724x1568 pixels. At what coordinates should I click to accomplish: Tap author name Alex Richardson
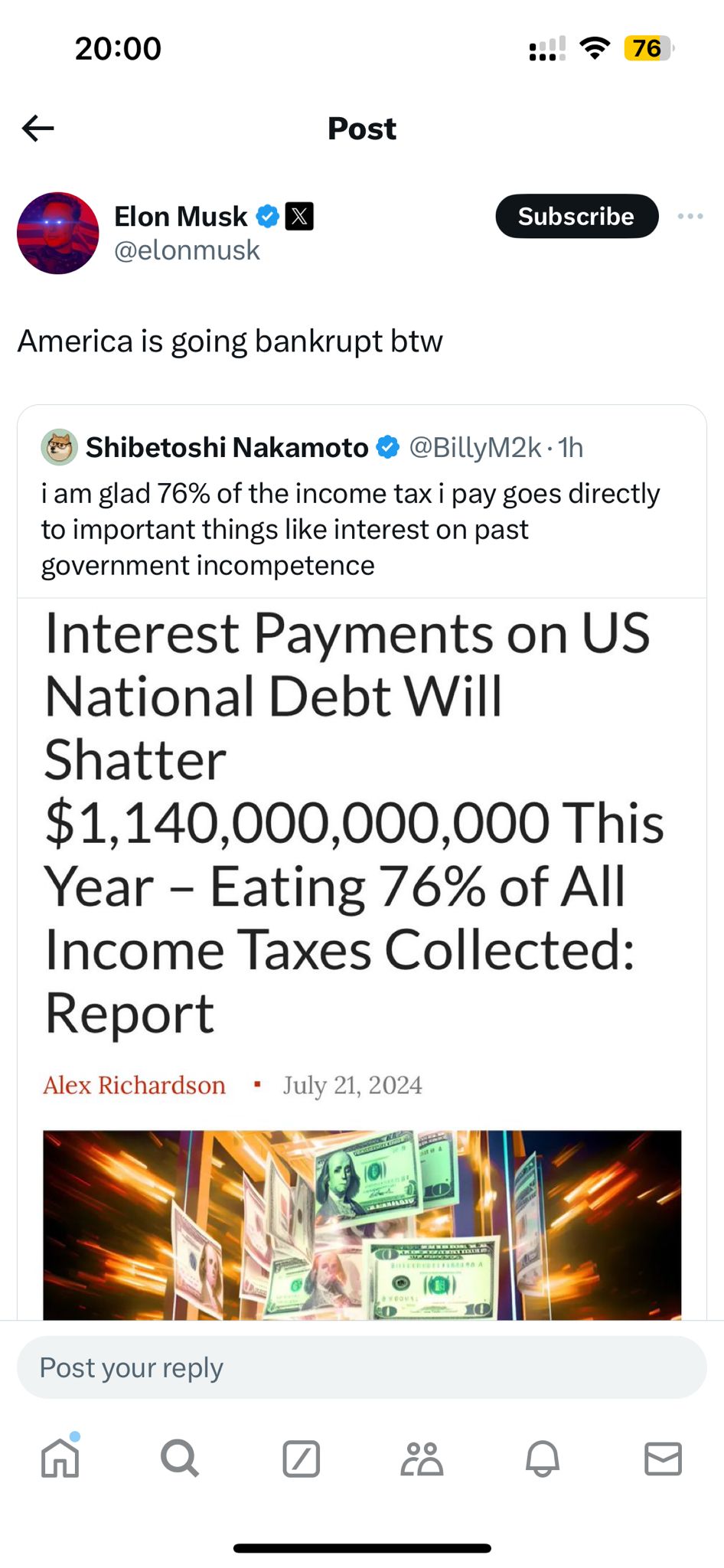point(135,1085)
